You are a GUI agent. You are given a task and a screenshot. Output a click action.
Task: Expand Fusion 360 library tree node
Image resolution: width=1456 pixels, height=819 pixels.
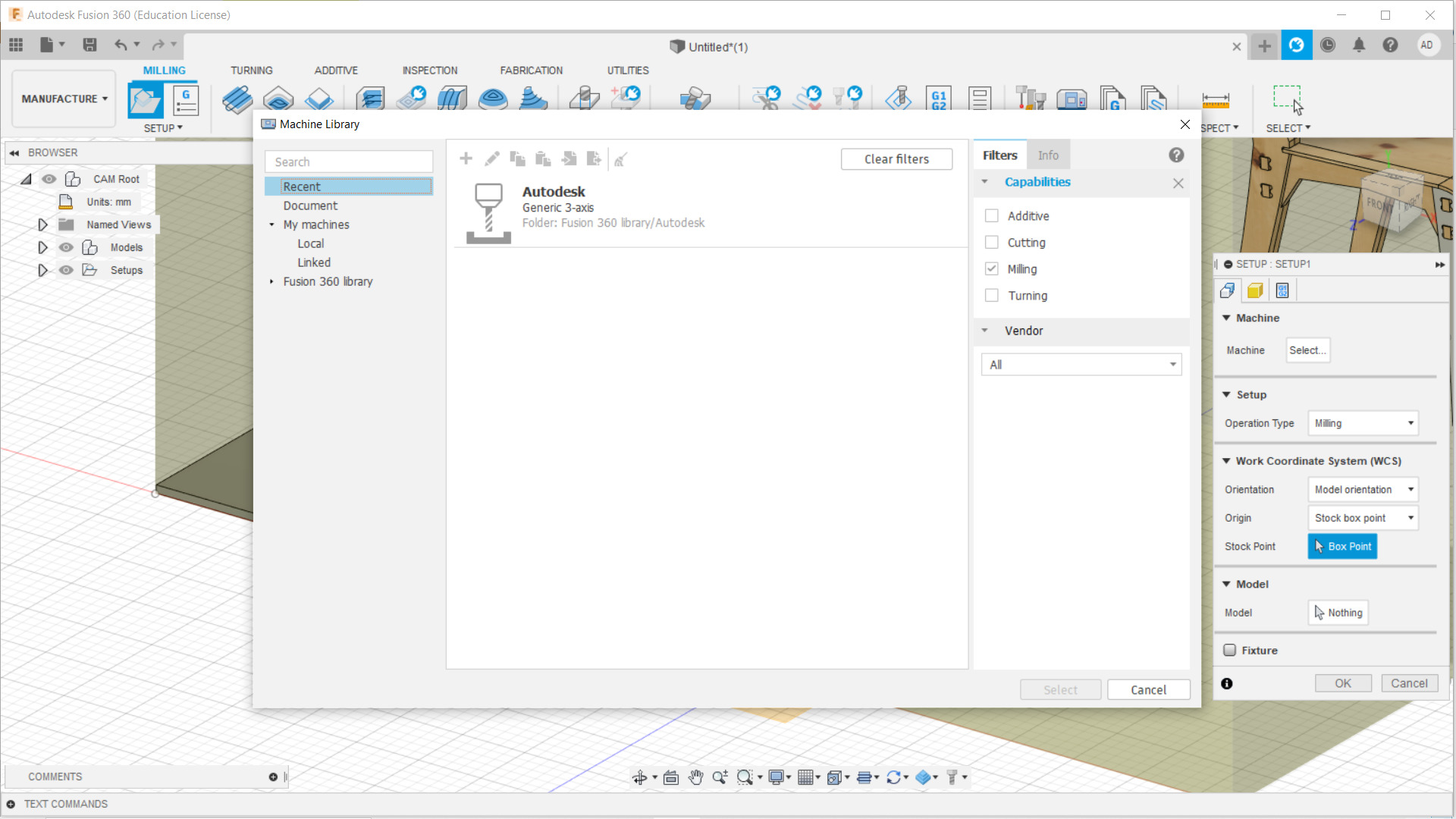[271, 282]
